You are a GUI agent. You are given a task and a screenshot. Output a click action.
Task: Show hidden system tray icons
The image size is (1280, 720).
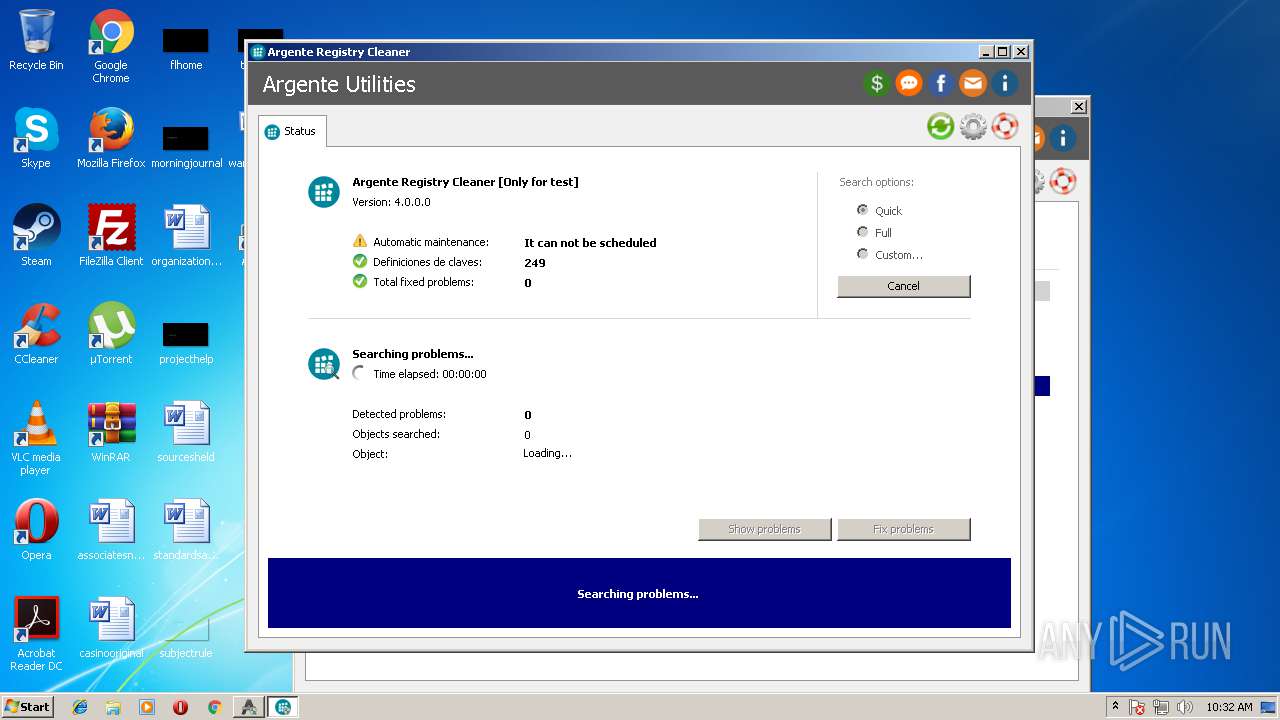[x=1115, y=707]
